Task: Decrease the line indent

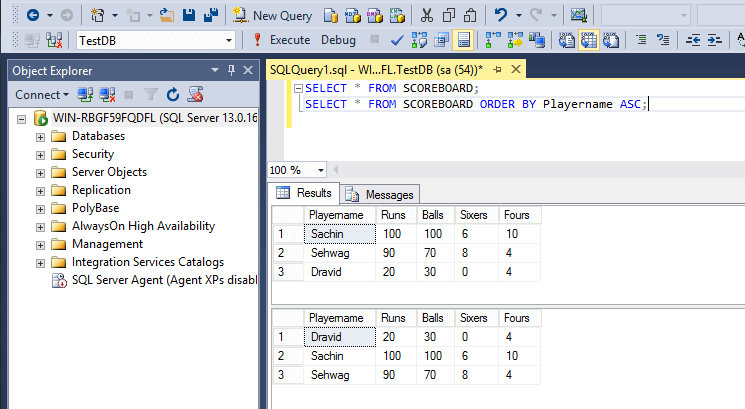Action: pos(693,40)
